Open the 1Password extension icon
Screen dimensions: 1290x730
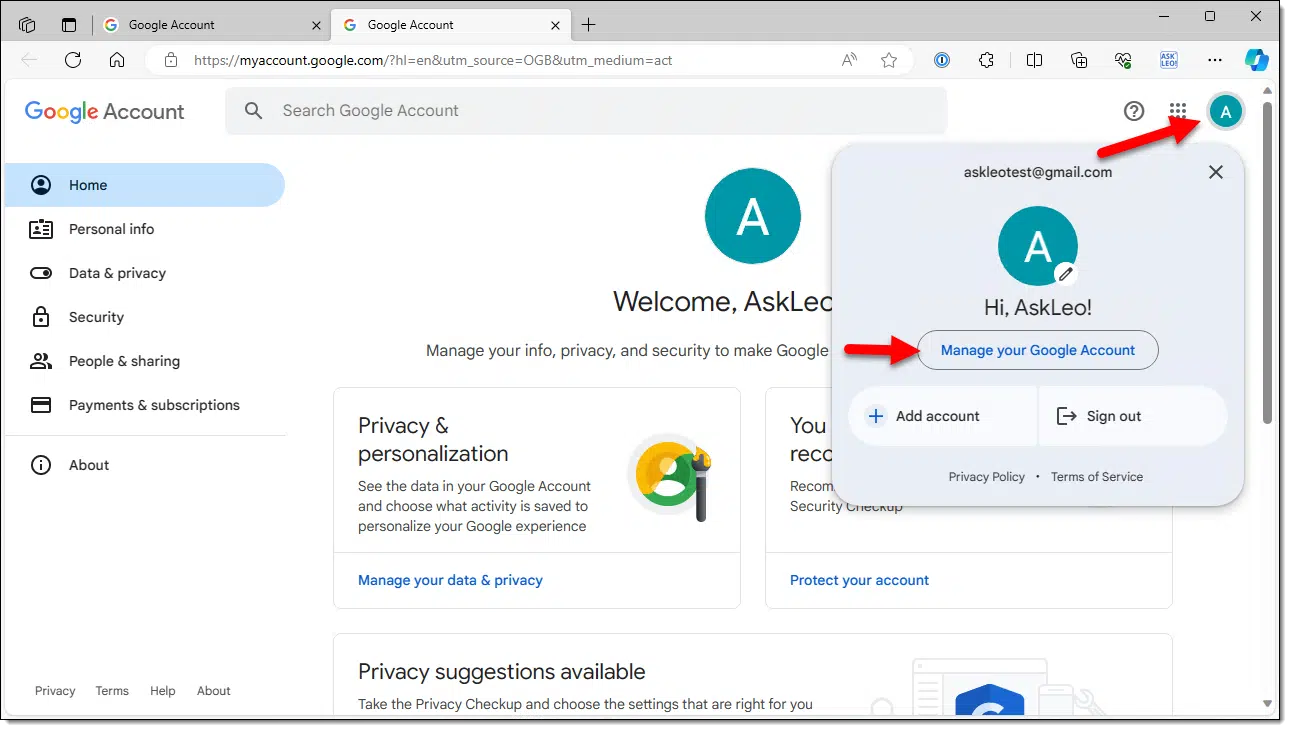(942, 60)
